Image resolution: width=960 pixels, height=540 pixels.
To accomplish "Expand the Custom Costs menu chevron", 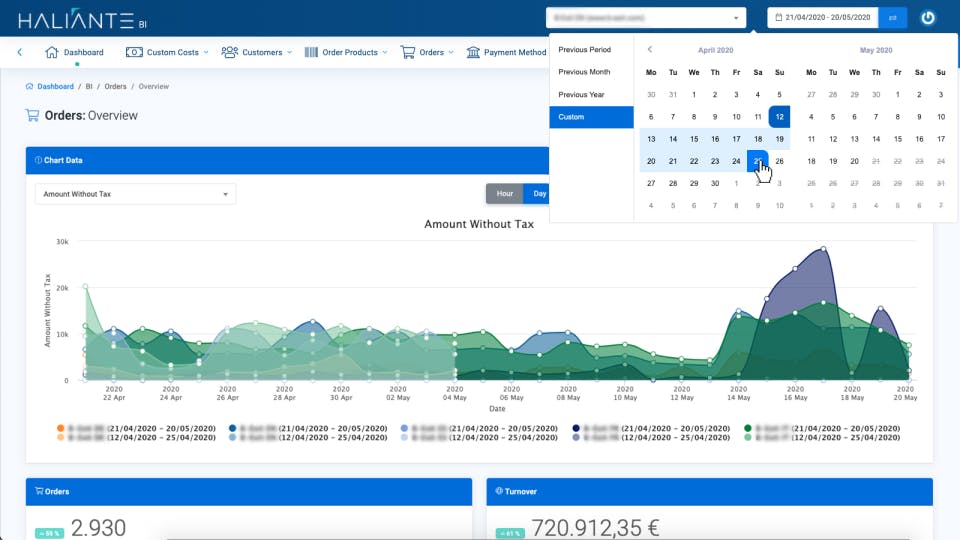I will [x=206, y=53].
